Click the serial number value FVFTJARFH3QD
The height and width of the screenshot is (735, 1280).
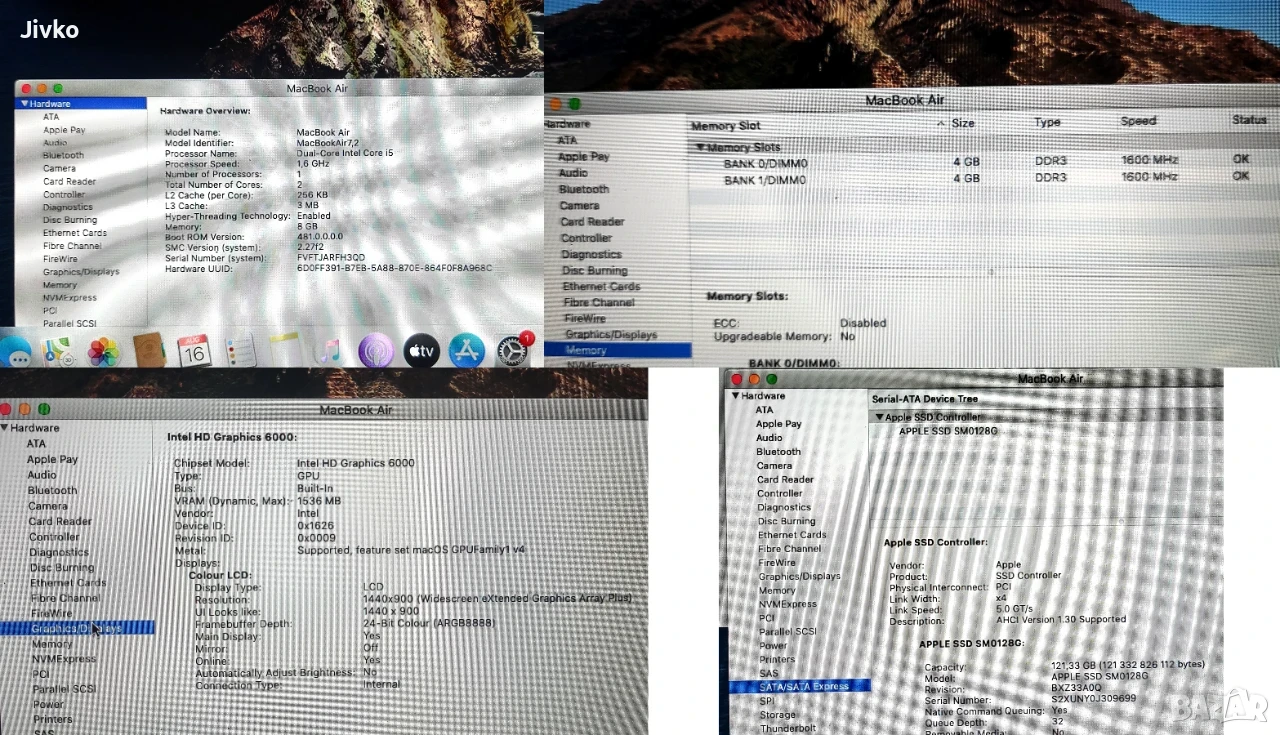point(331,258)
